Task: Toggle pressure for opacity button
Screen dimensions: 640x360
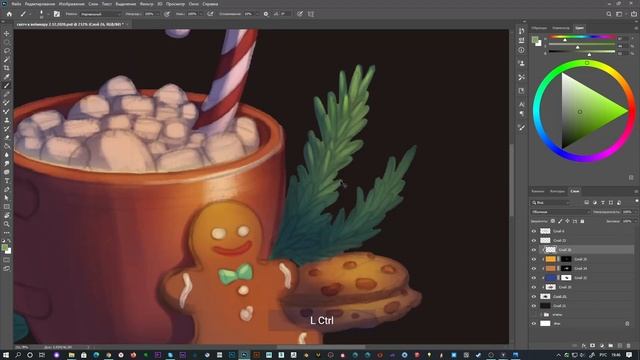Action: 167,14
